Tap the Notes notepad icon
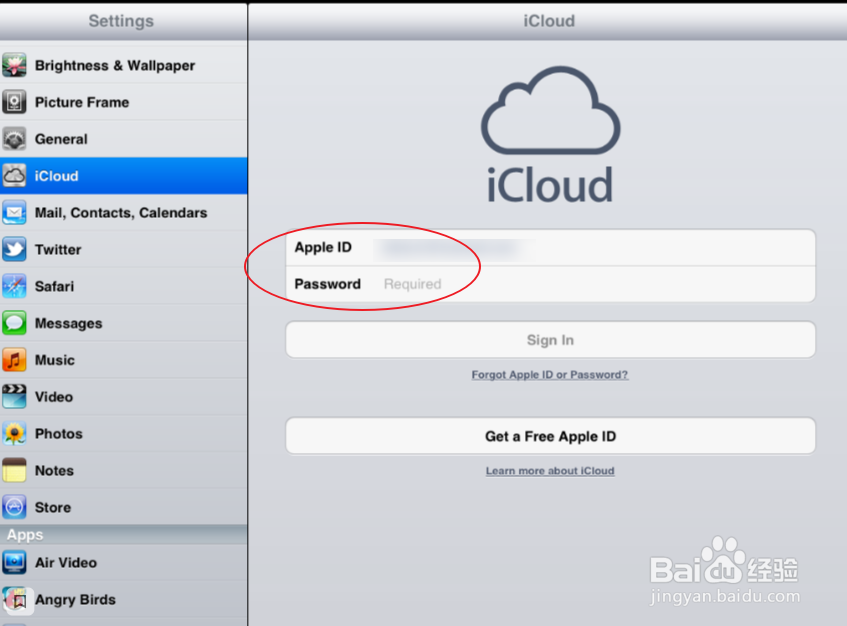Image resolution: width=847 pixels, height=626 pixels. 14,470
